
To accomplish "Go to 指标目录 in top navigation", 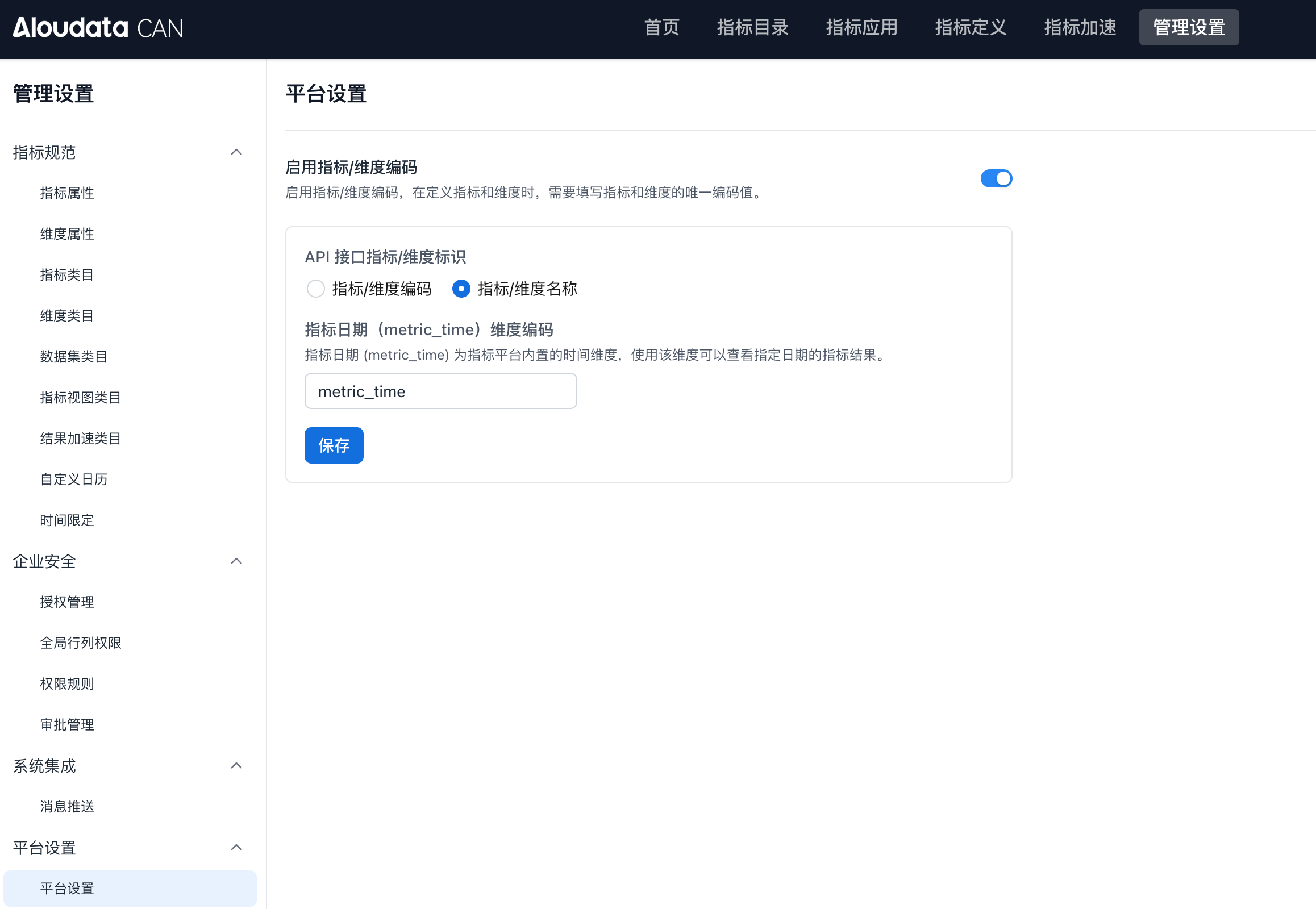I will coord(752,27).
